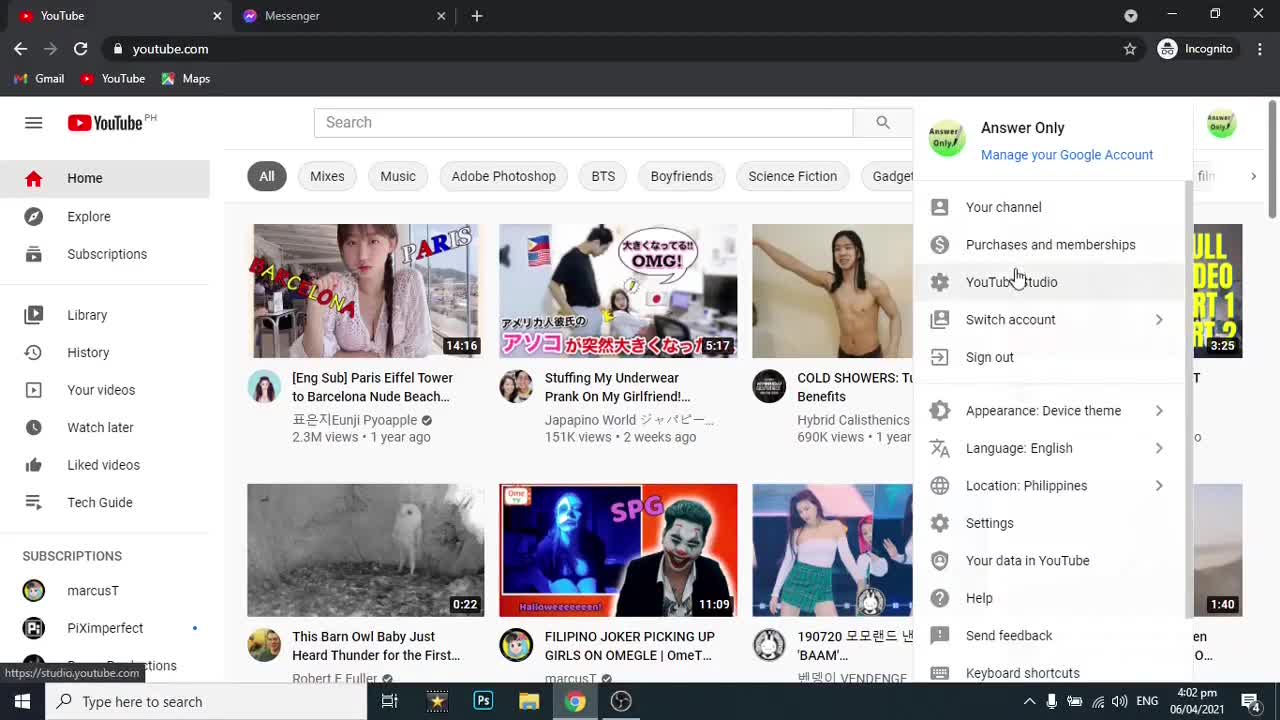Open a new browser tab
This screenshot has width=1280, height=720.
[x=477, y=16]
